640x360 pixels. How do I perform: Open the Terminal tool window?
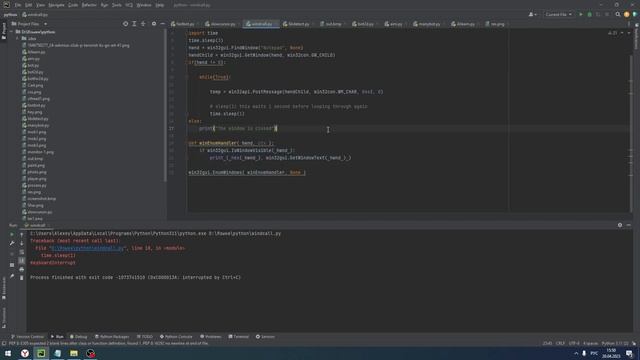click(239, 337)
